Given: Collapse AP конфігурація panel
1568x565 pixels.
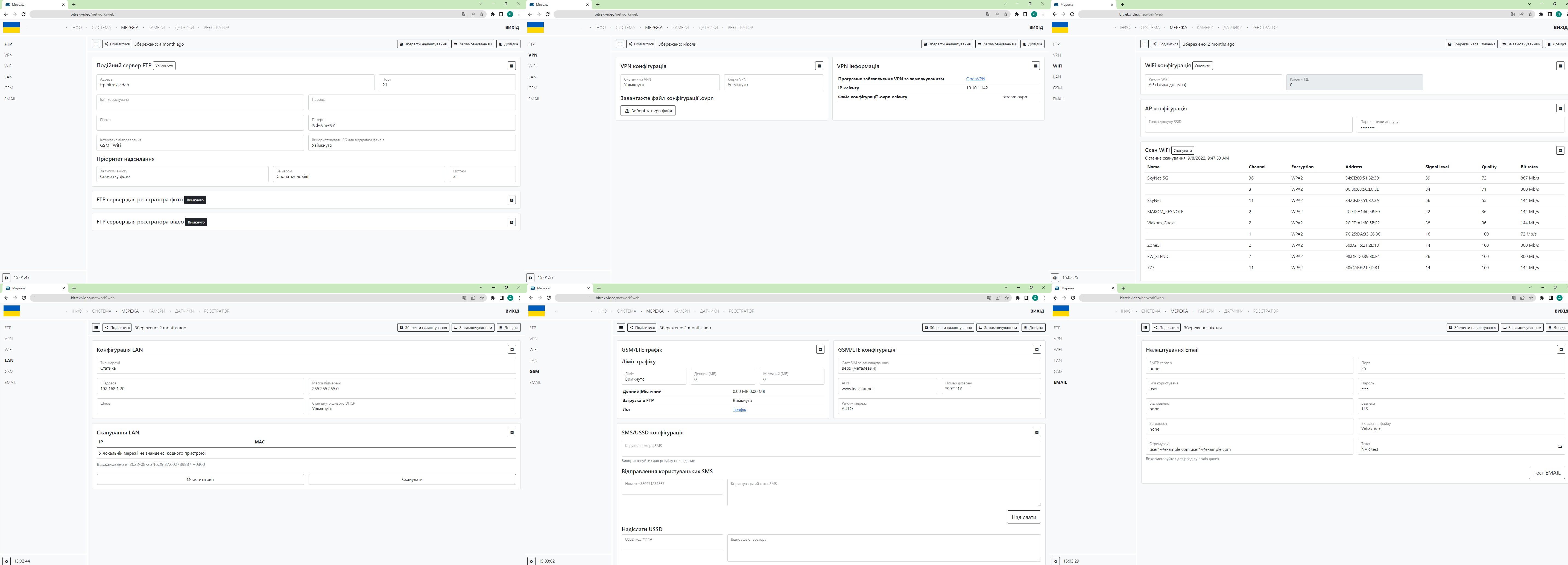Looking at the screenshot, I should click(1560, 108).
